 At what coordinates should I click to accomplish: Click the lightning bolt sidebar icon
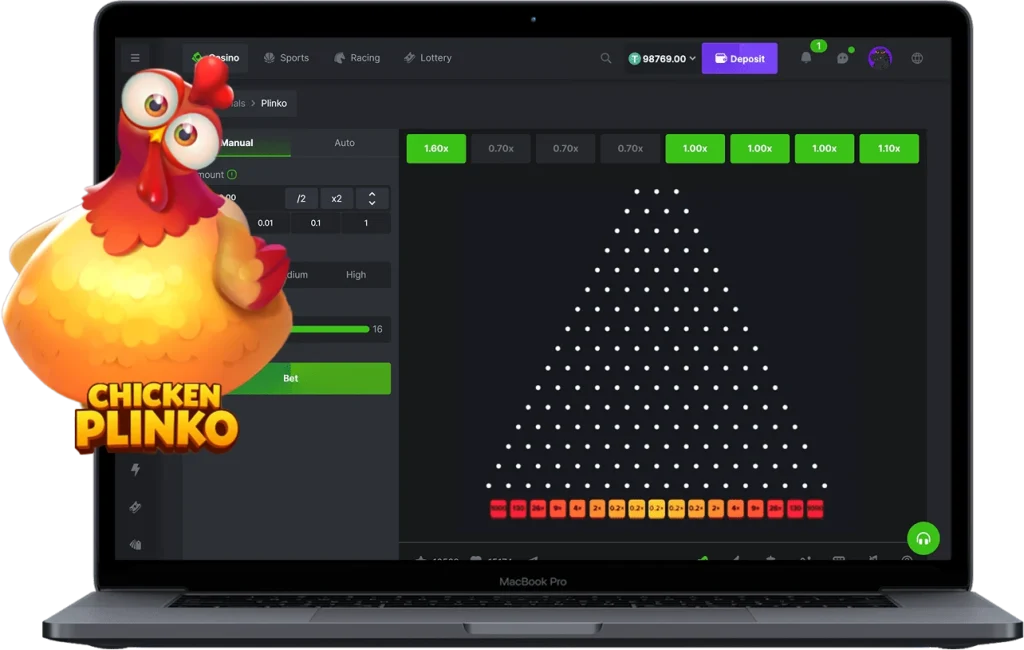135,469
